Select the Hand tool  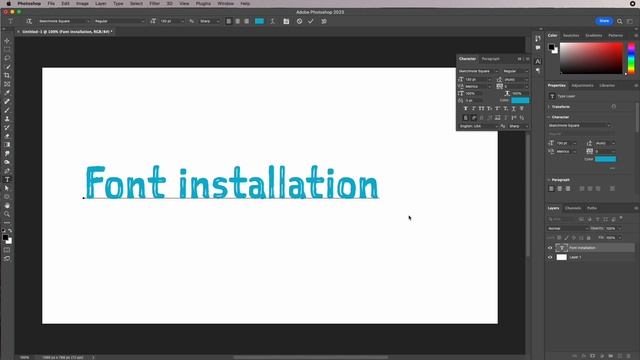coord(7,205)
